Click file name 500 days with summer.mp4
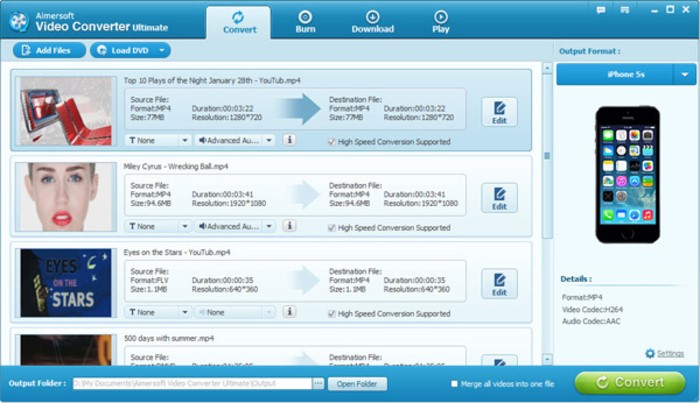700x403 pixels. click(x=169, y=338)
